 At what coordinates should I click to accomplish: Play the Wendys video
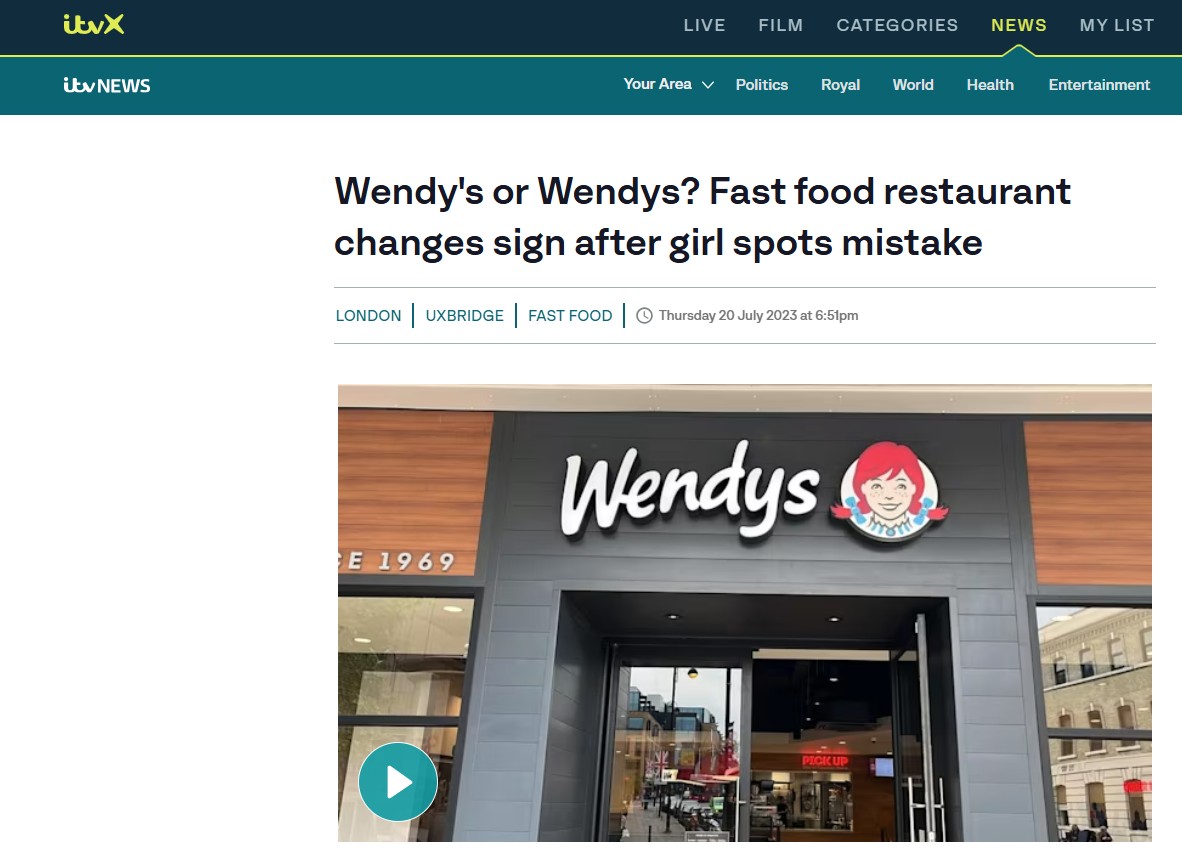397,782
